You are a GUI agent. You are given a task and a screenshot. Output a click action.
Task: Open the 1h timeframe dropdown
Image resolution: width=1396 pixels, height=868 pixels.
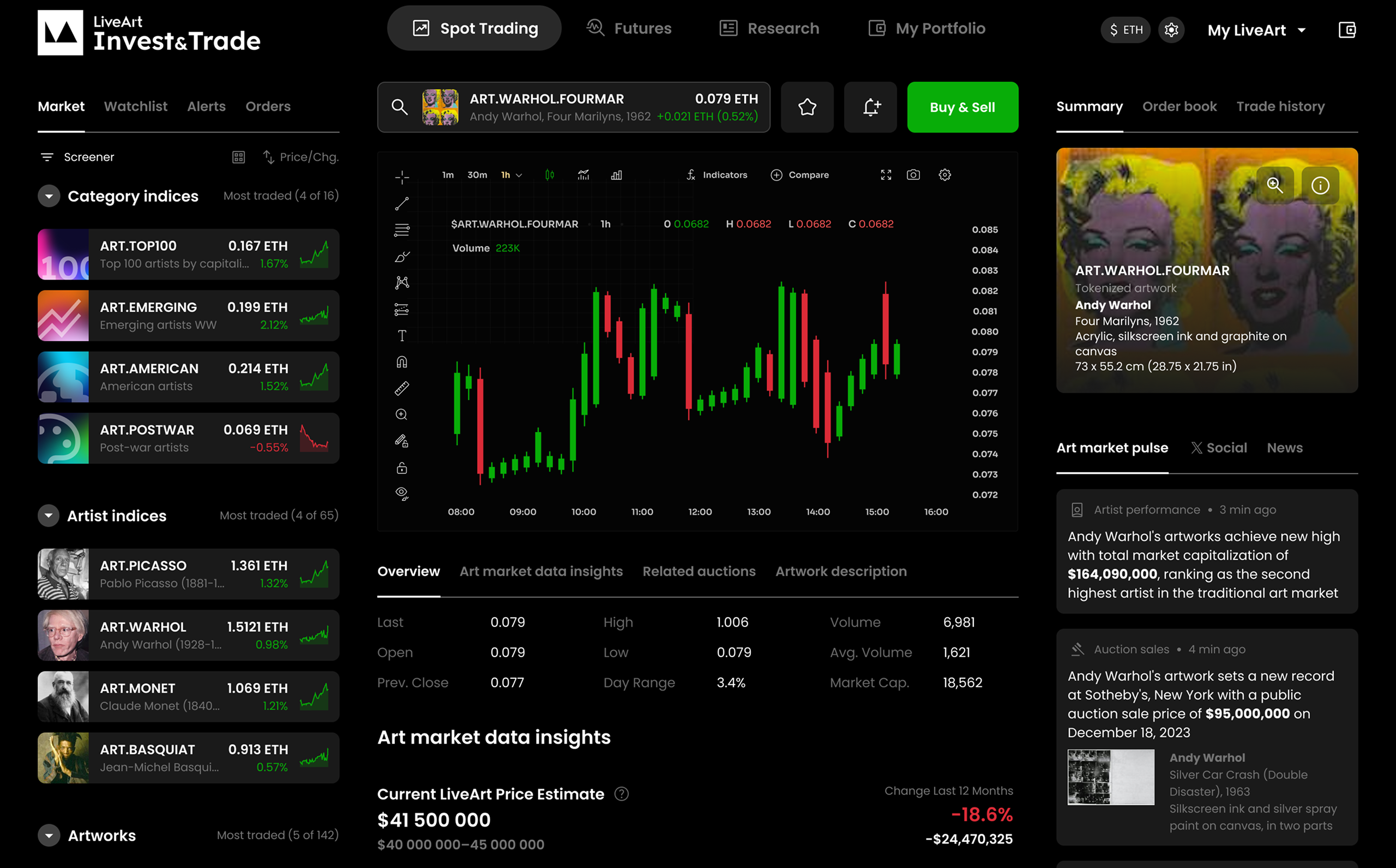pyautogui.click(x=512, y=175)
